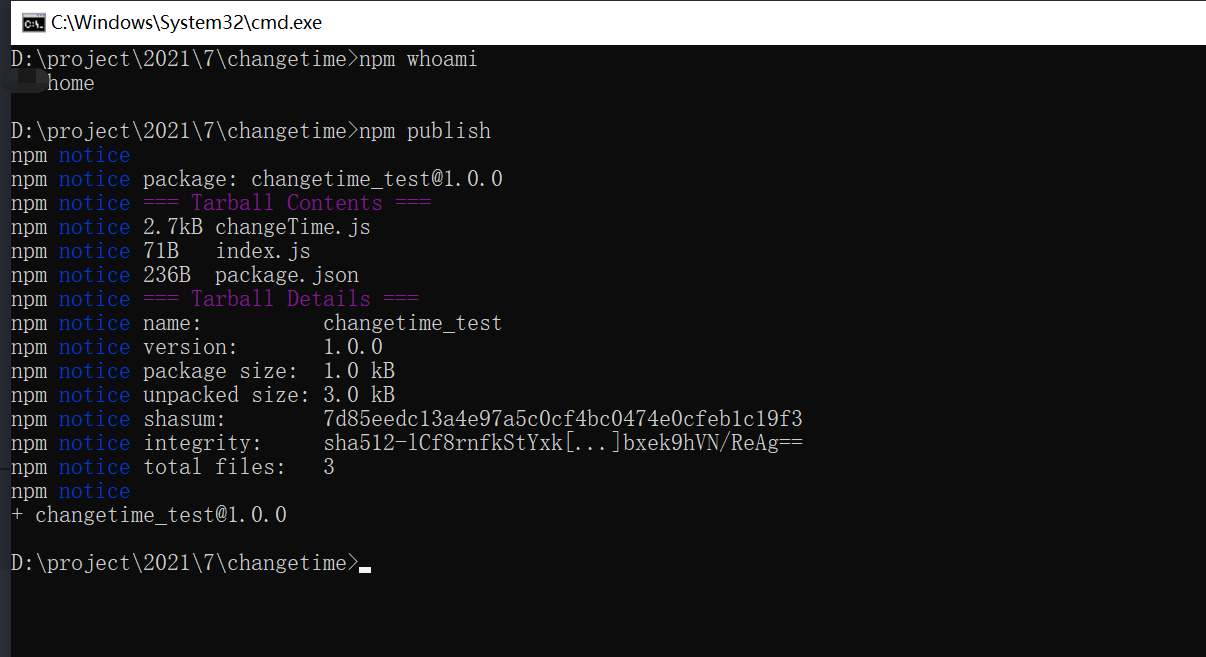Viewport: 1206px width, 657px height.
Task: Click the '=== Tarball Contents ===' heading
Action: click(x=287, y=204)
